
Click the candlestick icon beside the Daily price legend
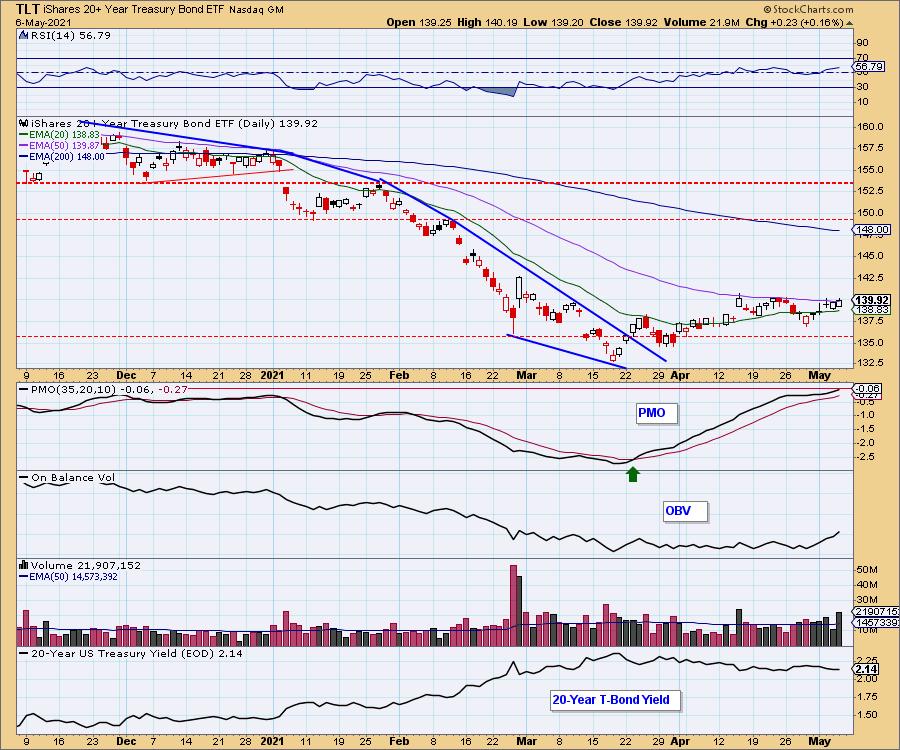point(24,123)
